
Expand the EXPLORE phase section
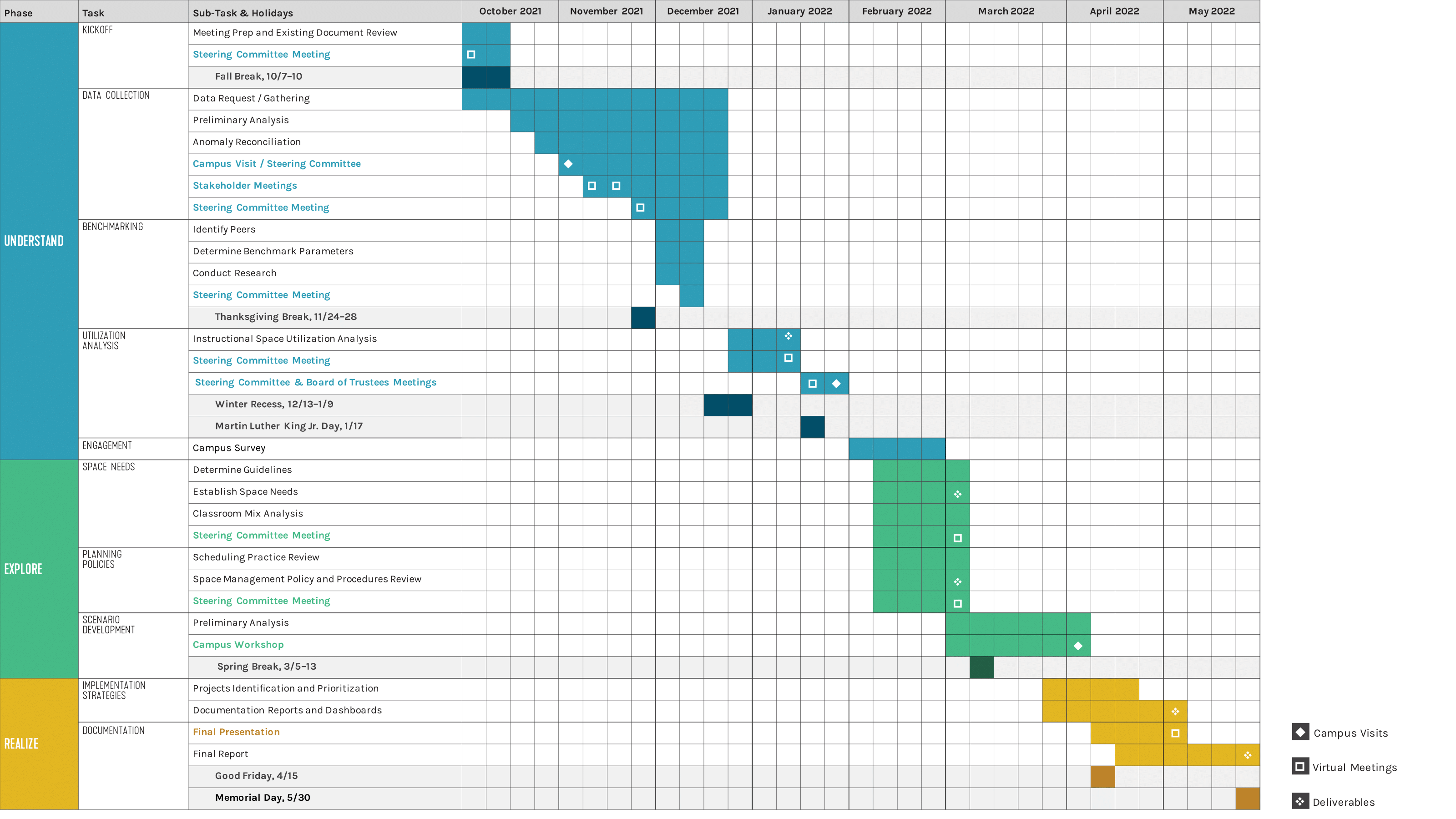pos(23,569)
